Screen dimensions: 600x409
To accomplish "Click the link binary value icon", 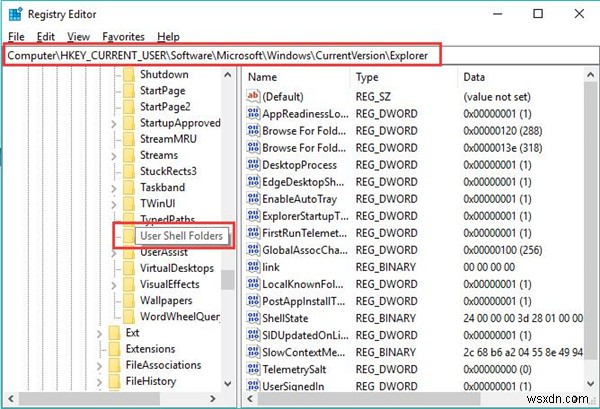I will tap(253, 267).
